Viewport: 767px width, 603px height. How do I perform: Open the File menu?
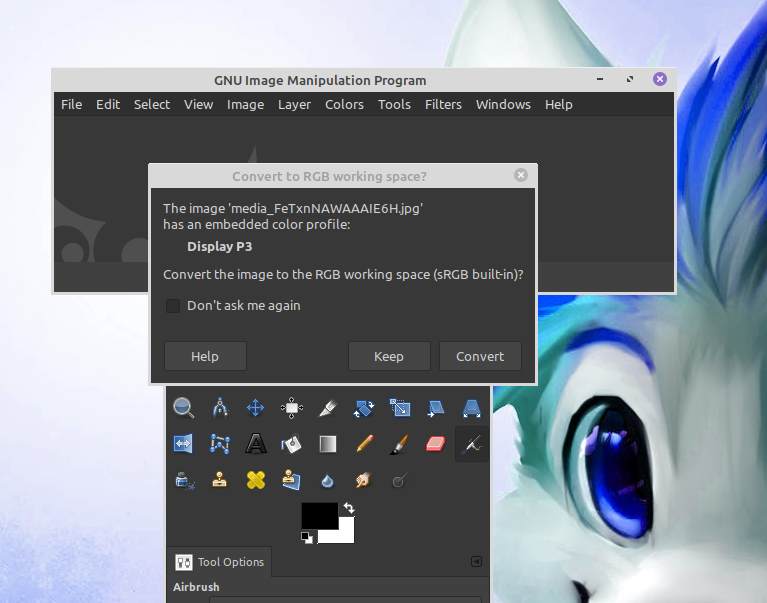click(x=71, y=104)
